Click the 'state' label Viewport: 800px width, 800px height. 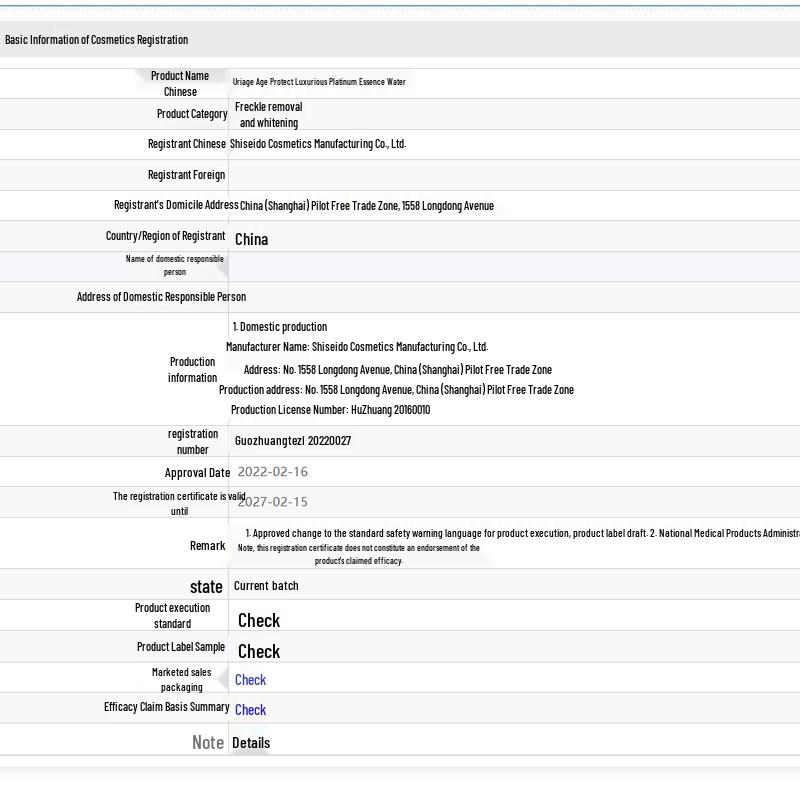tap(206, 587)
